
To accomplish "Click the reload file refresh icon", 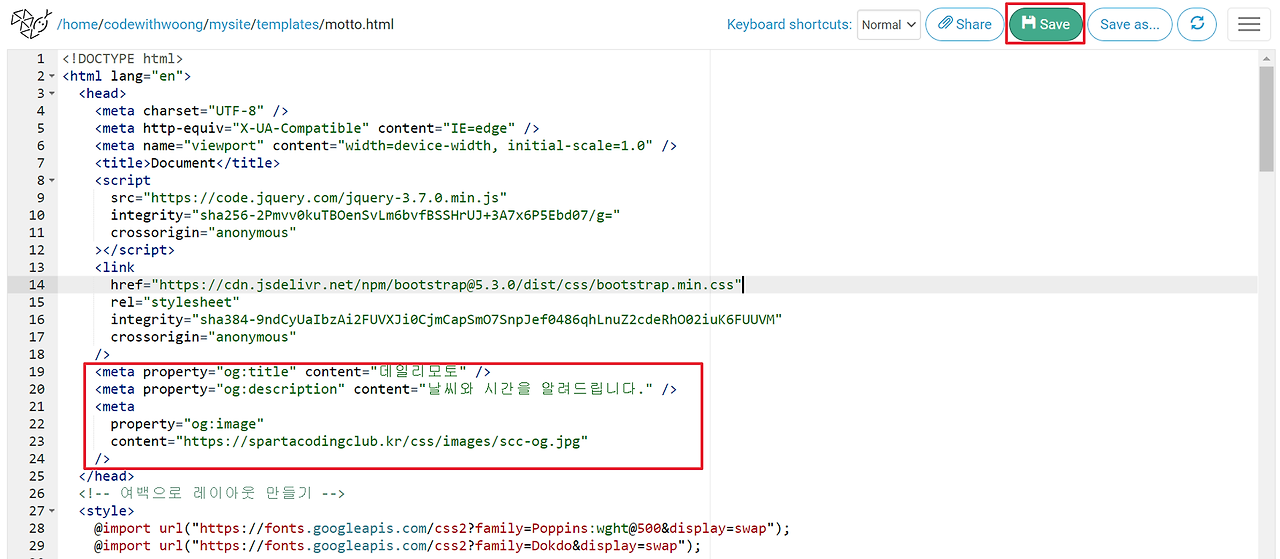I will click(1197, 24).
